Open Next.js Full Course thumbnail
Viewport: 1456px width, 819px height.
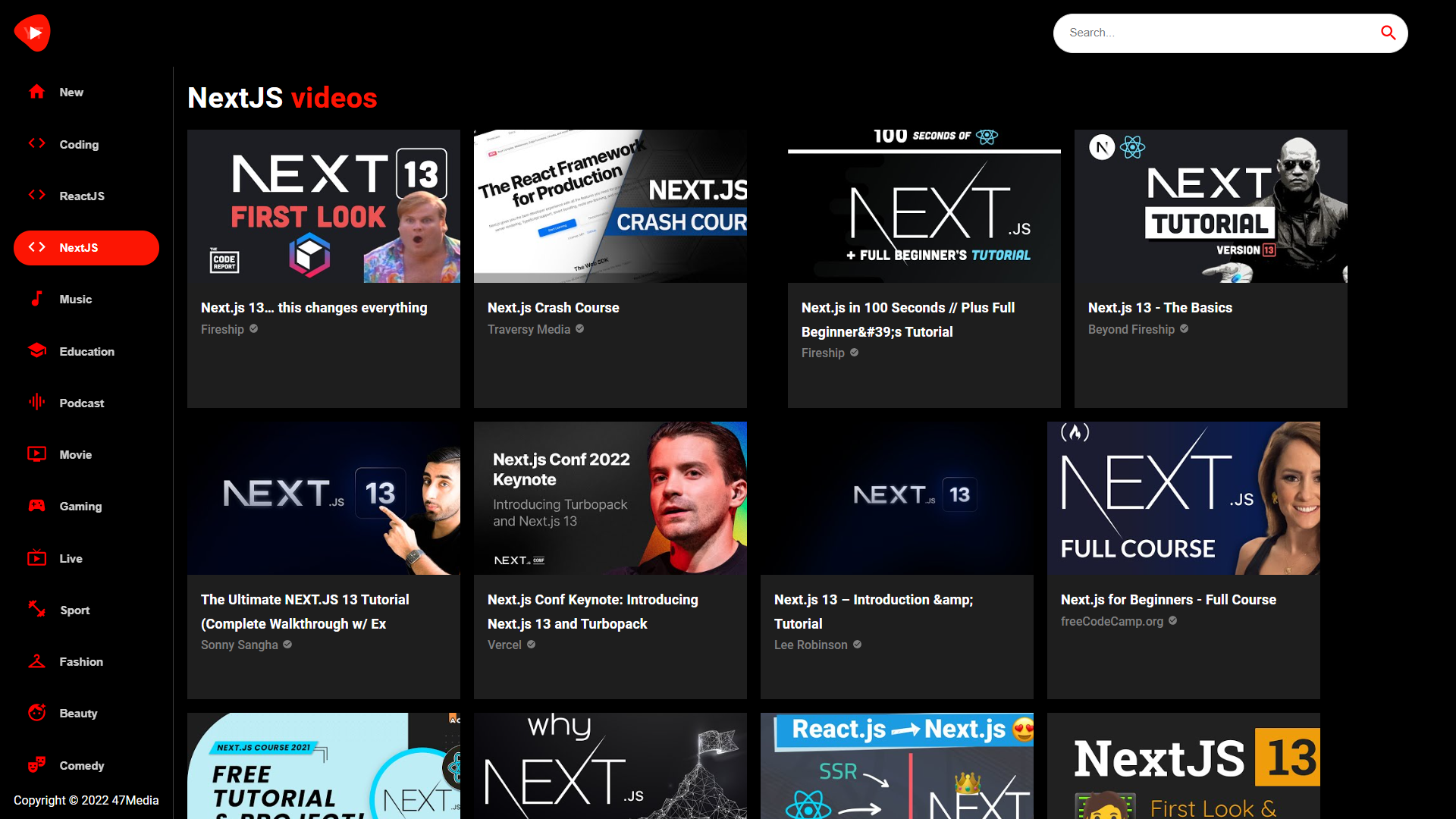[1184, 498]
